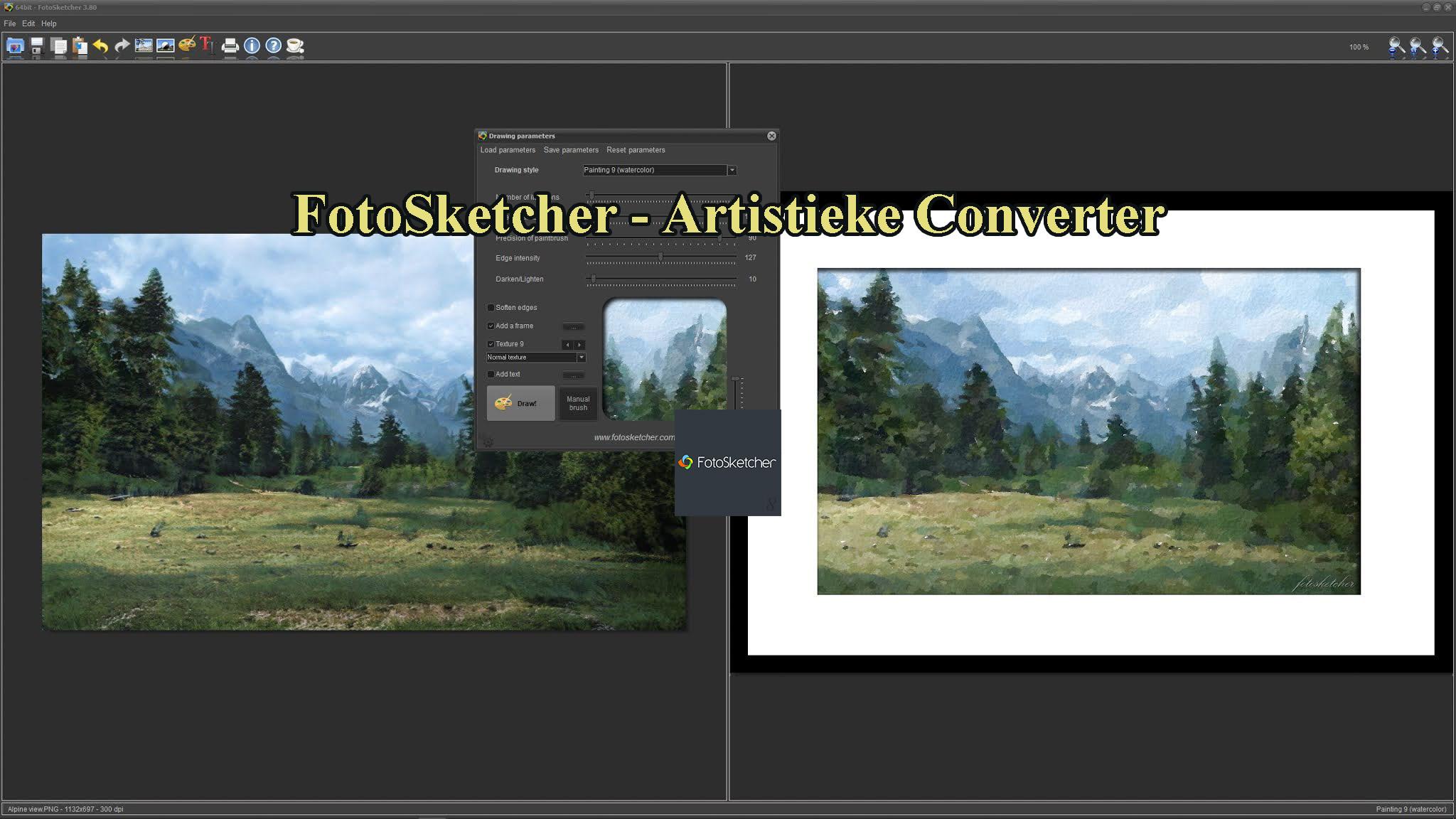Uncheck the Texture 9 checkbox

(491, 344)
